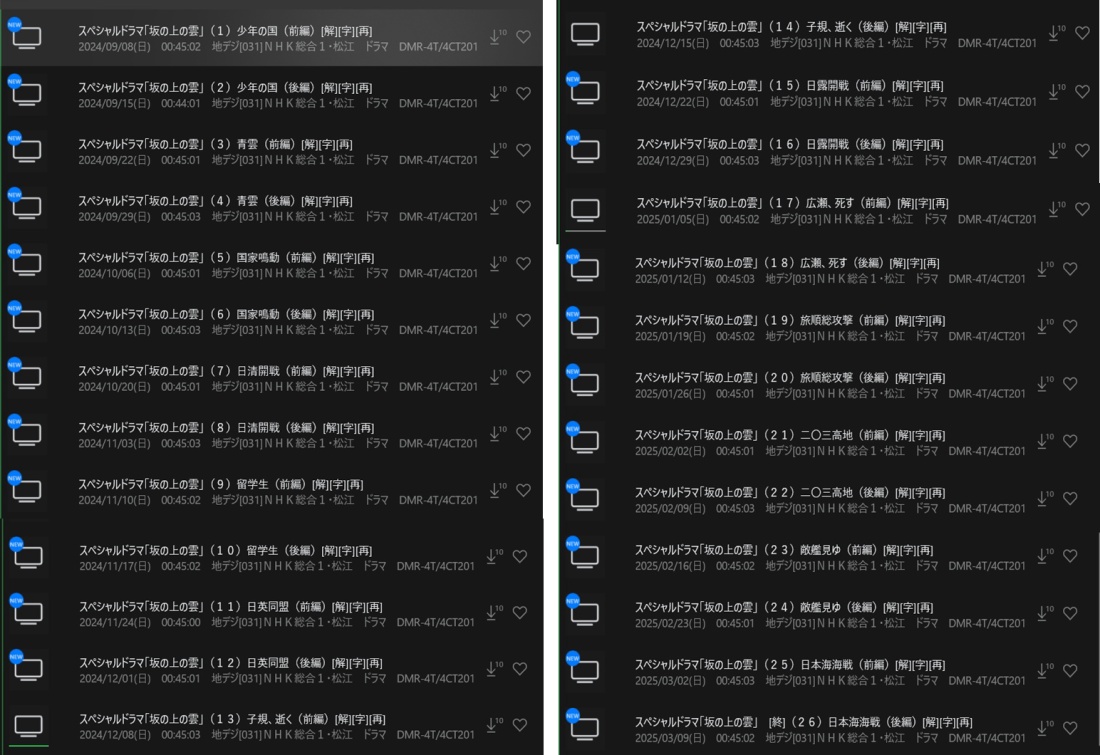1100x755 pixels.
Task: Download episode (5) 国家鳴動（前編）
Action: click(x=496, y=264)
